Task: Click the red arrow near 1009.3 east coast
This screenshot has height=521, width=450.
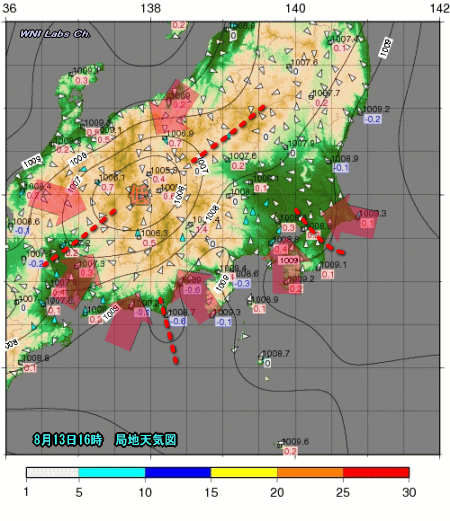Action: [x=349, y=218]
